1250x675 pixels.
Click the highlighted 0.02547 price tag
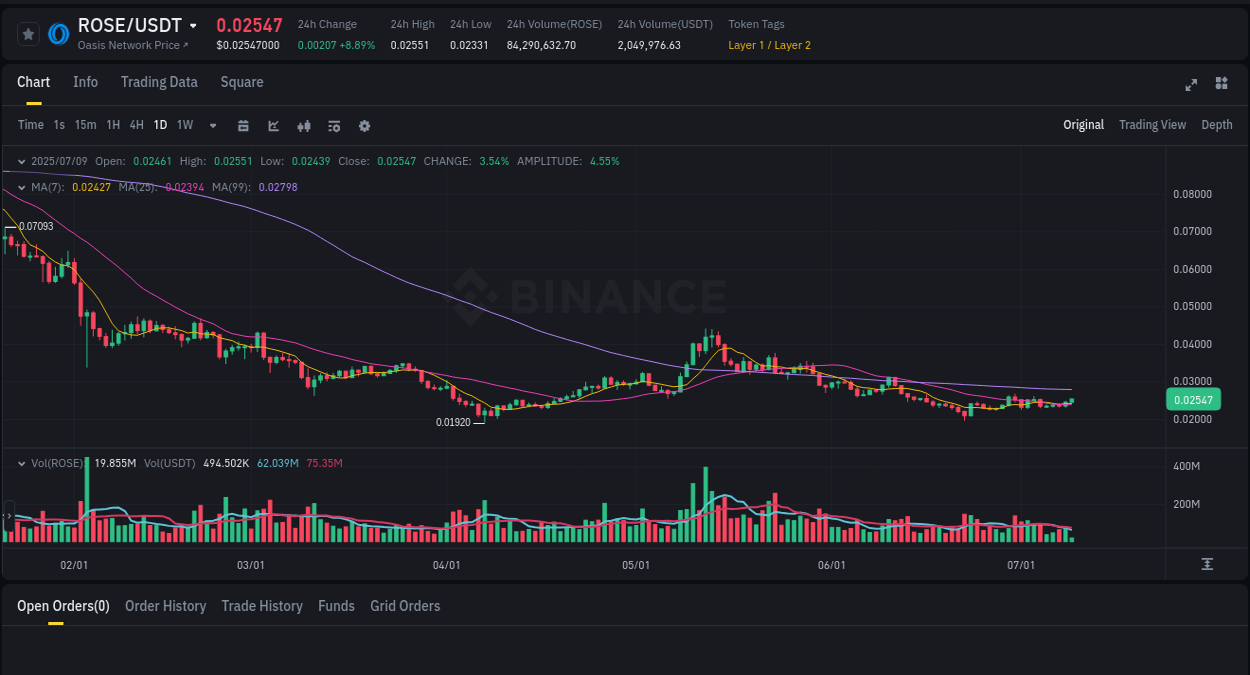[x=1193, y=399]
